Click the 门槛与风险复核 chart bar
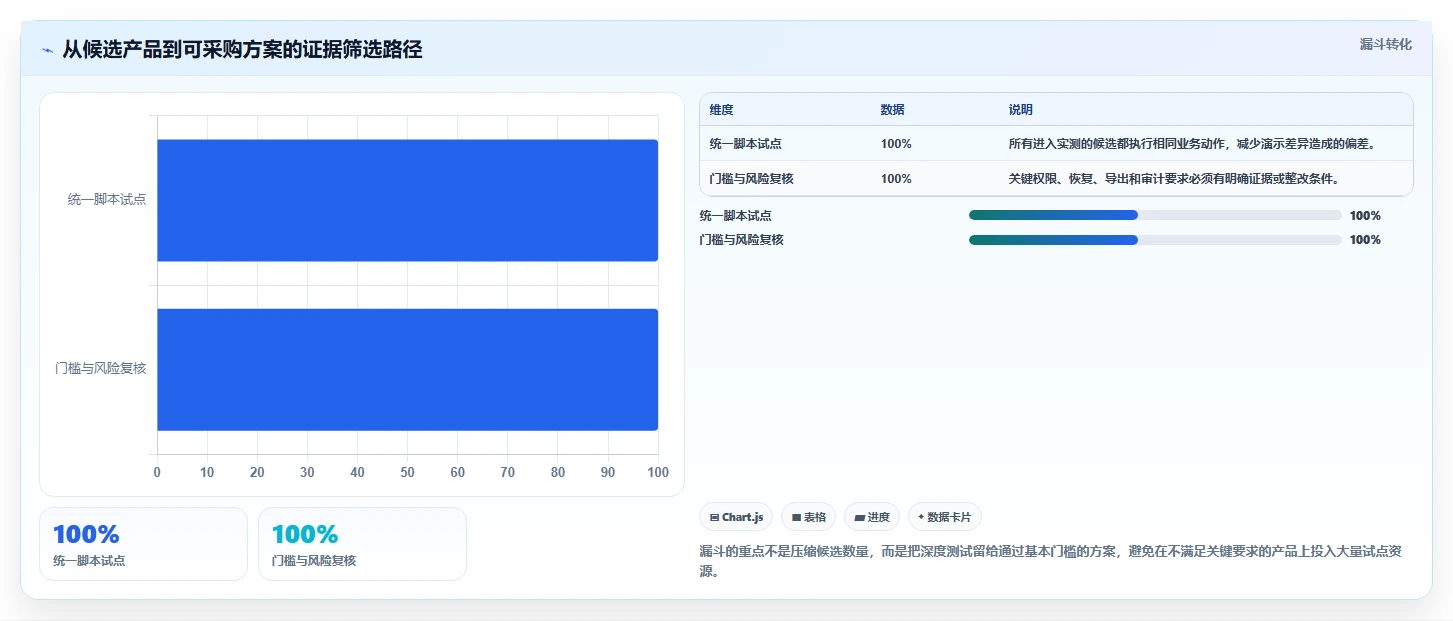 coord(407,369)
